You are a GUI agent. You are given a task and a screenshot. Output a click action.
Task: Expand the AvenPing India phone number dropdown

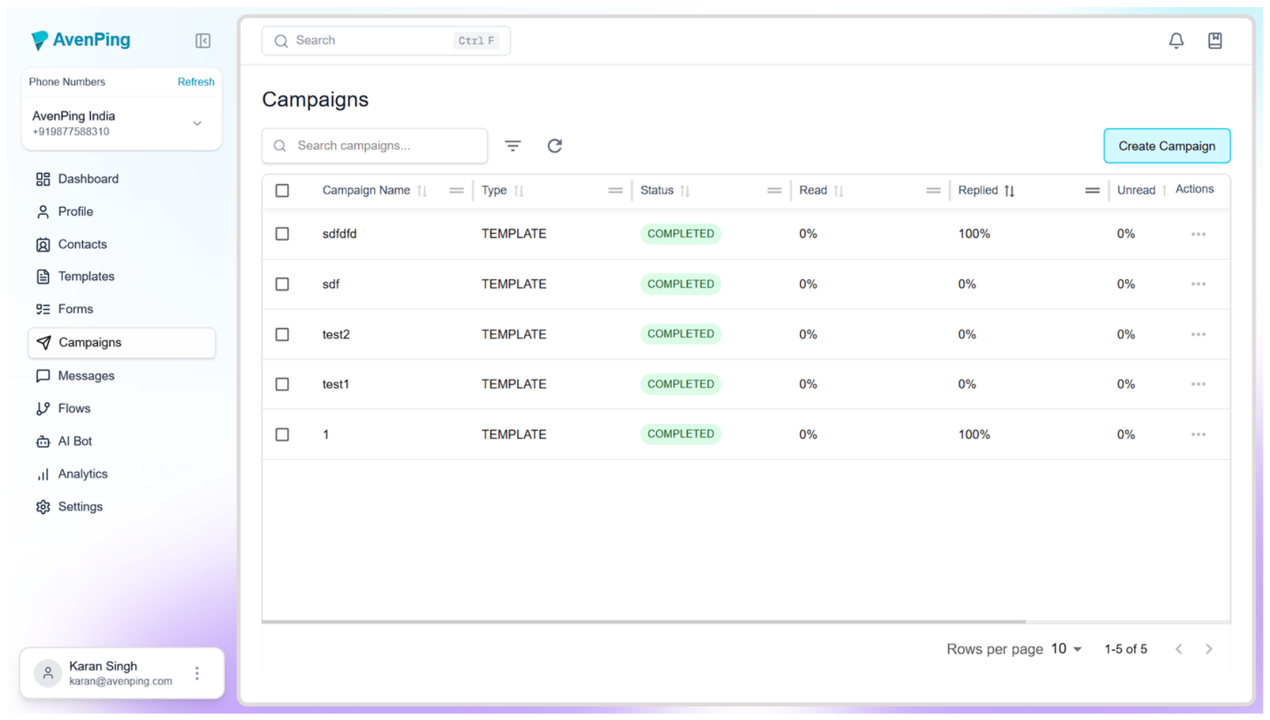197,123
